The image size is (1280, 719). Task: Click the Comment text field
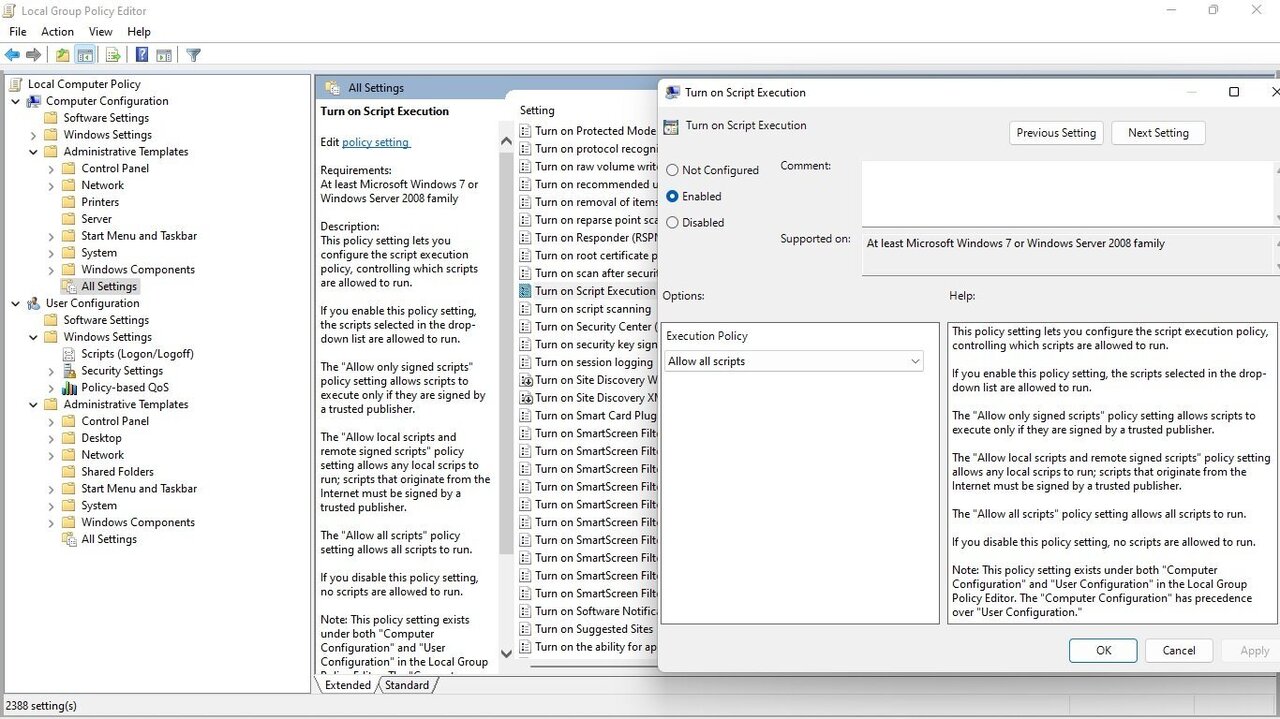(1067, 192)
